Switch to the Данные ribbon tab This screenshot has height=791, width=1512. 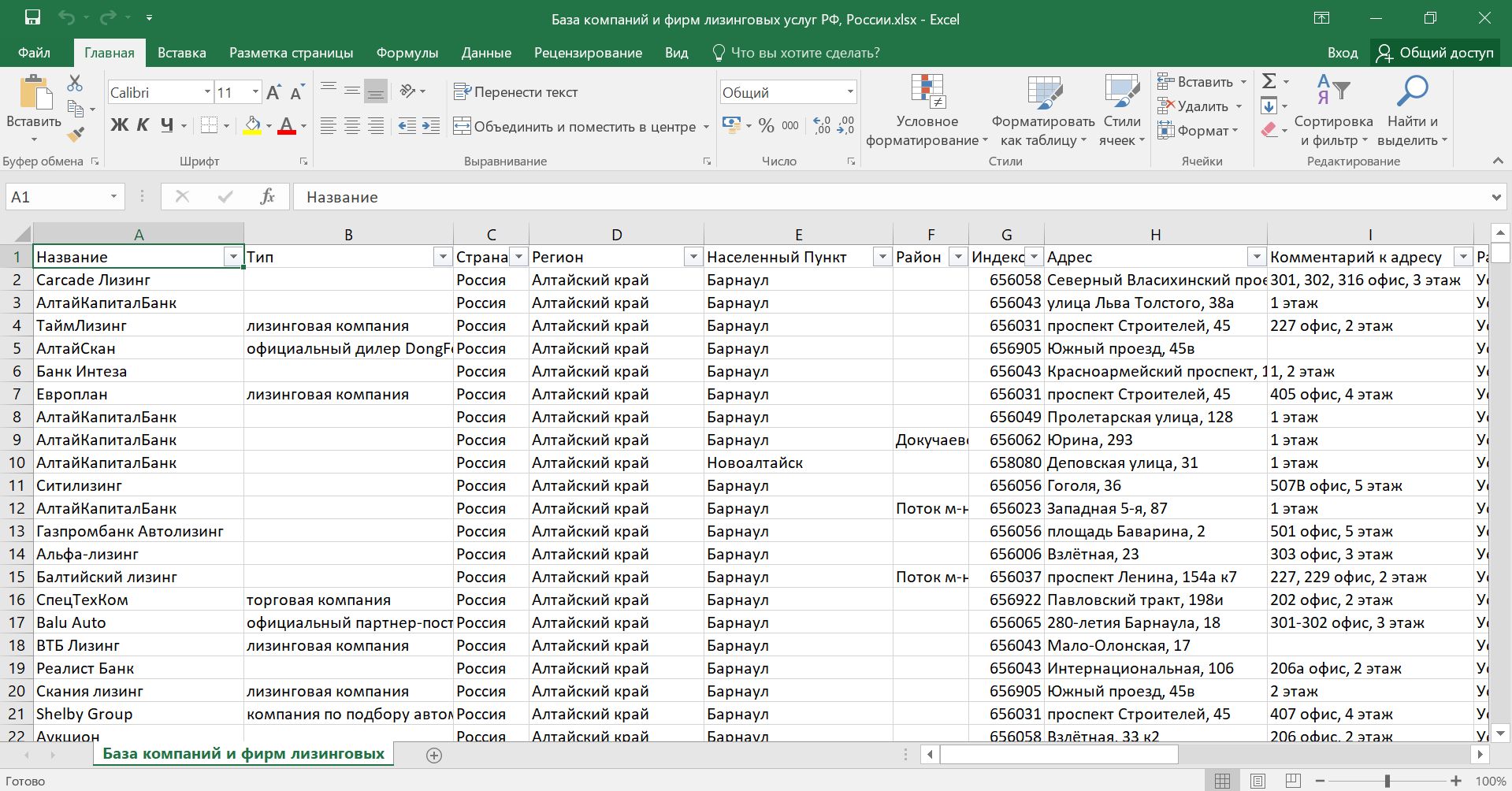pos(486,53)
